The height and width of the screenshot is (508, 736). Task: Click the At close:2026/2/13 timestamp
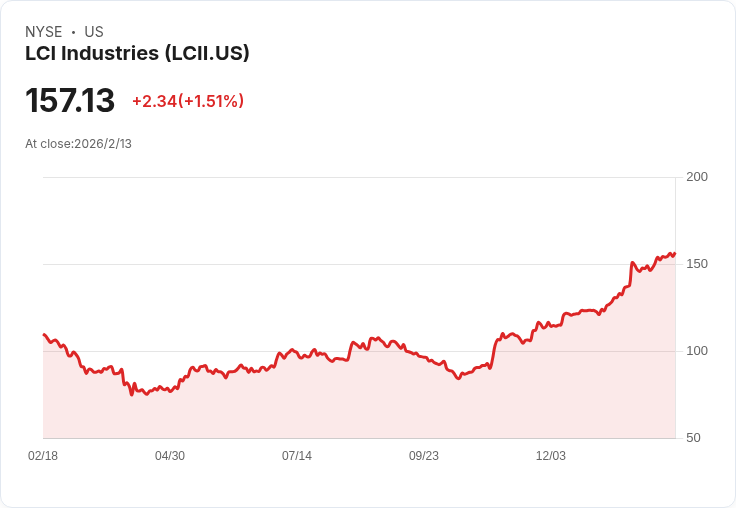pos(78,144)
